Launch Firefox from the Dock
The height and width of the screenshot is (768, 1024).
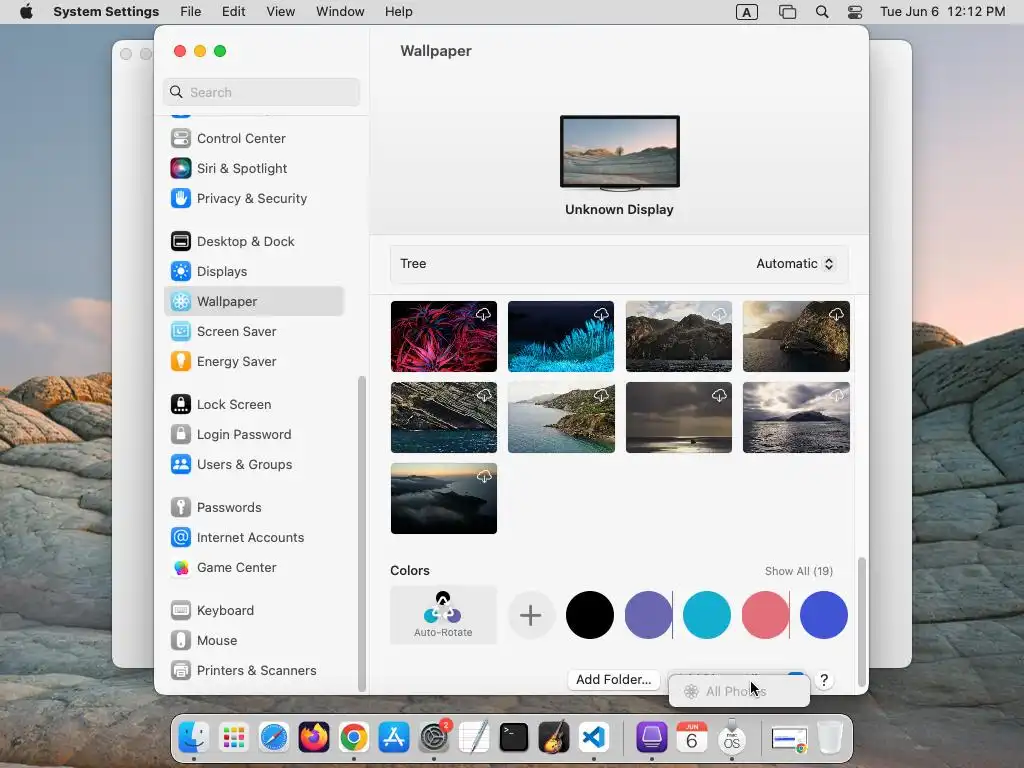point(313,738)
